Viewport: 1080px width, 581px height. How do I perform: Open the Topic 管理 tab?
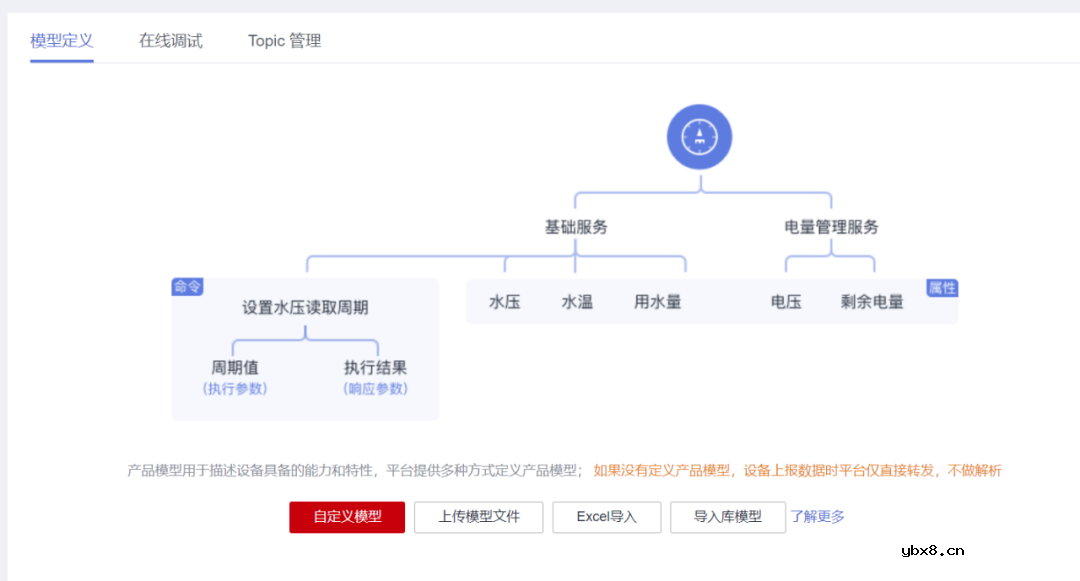(x=284, y=41)
